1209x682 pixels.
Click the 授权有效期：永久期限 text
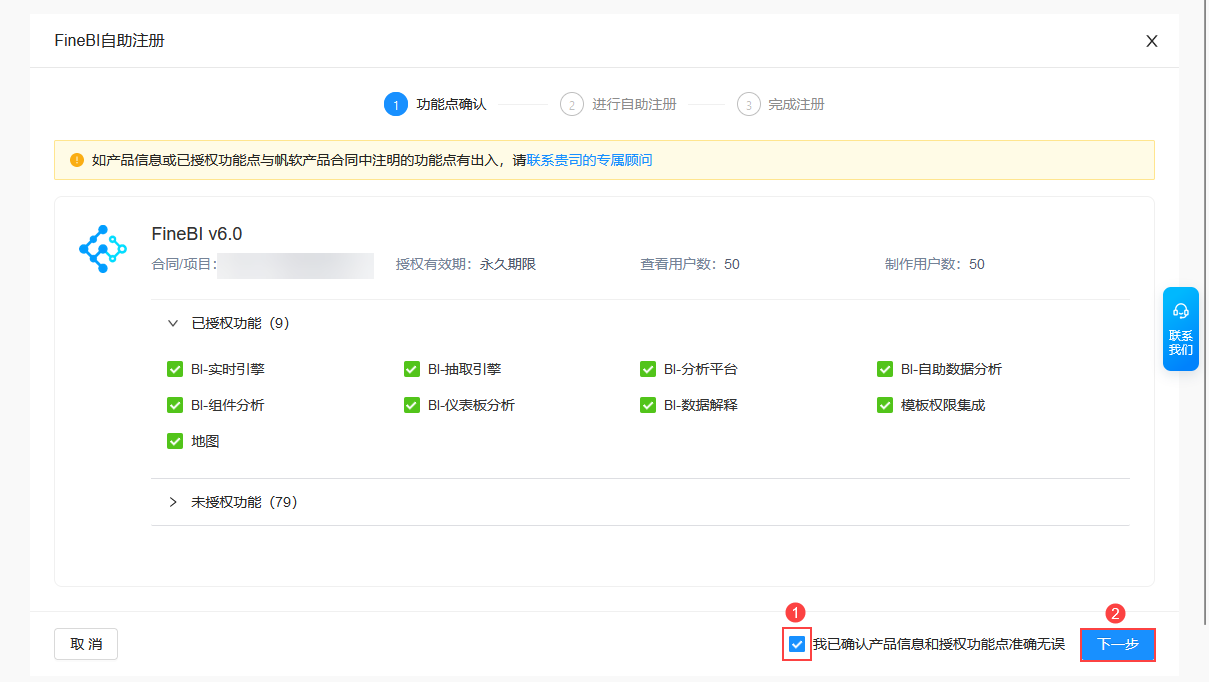point(466,264)
